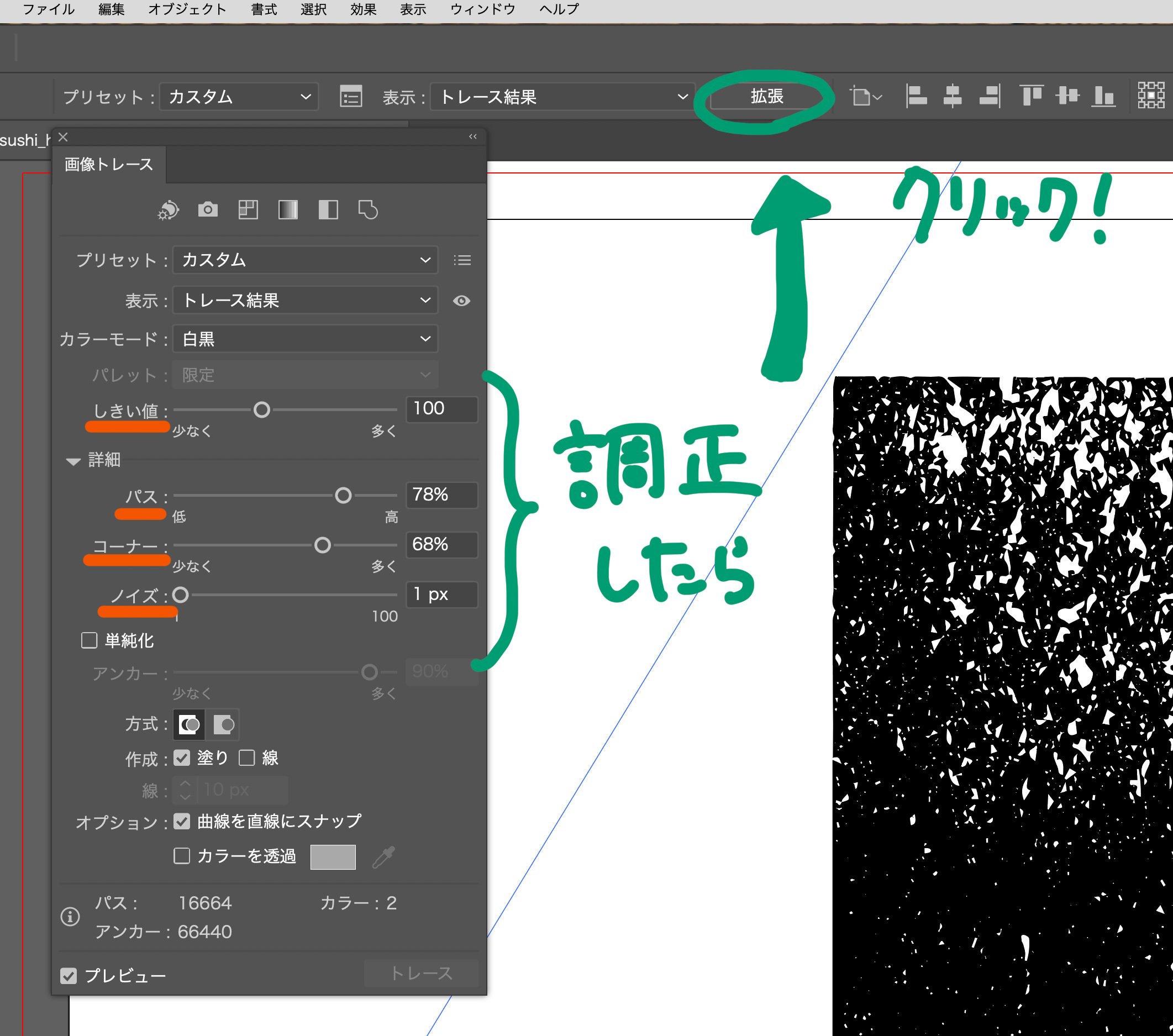Open オブジェクト menu

tap(187, 9)
